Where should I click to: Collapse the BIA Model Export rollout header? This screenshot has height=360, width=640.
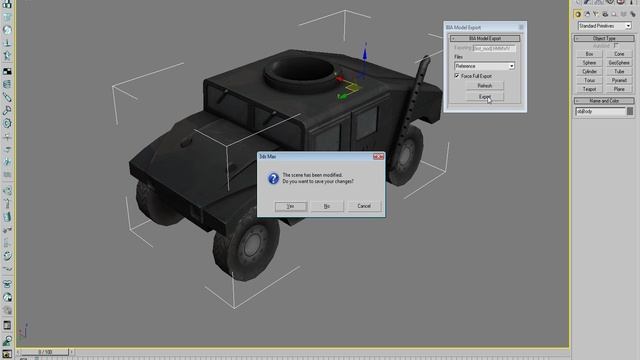click(x=485, y=38)
